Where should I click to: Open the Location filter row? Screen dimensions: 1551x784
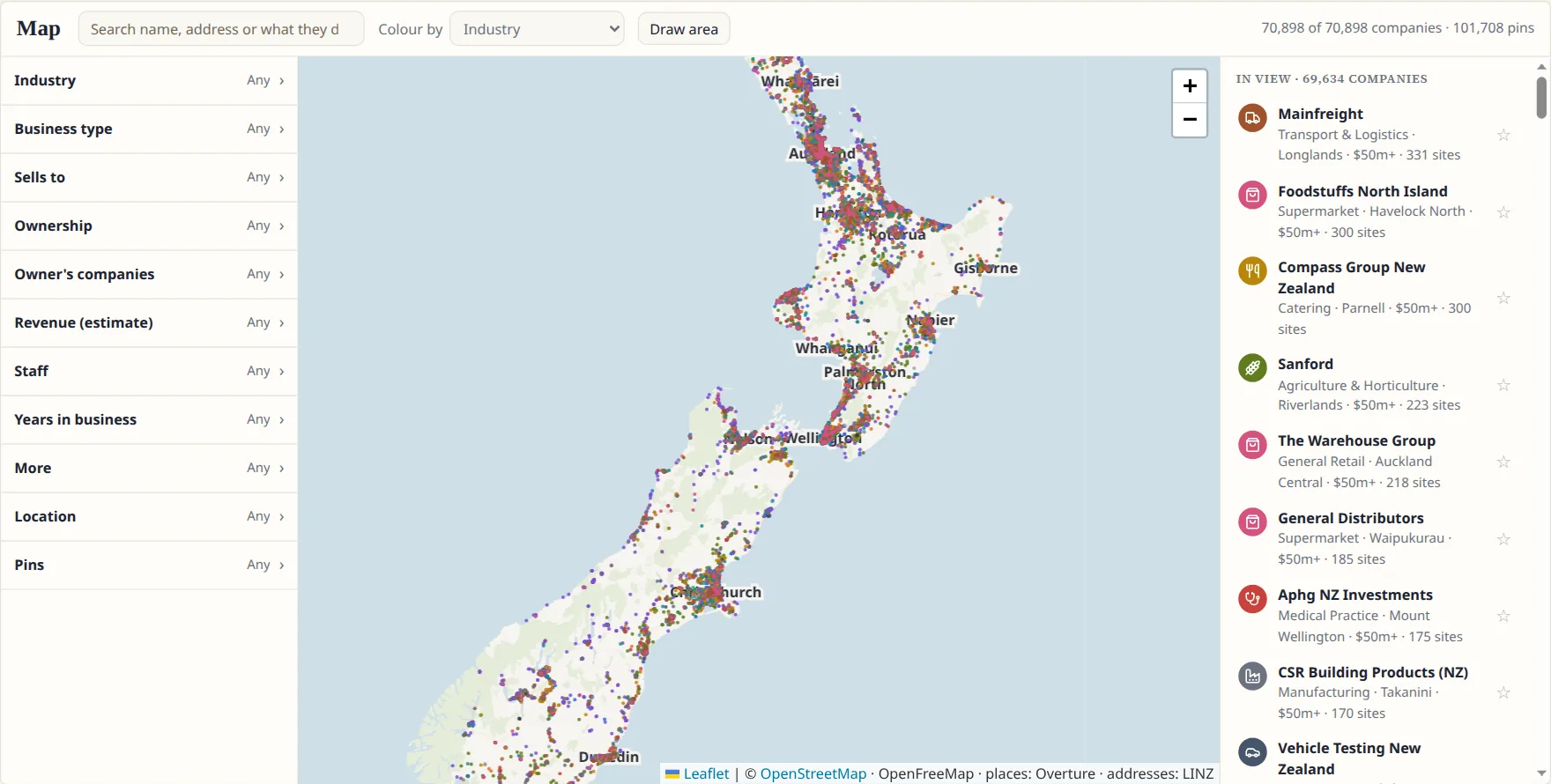coord(149,517)
